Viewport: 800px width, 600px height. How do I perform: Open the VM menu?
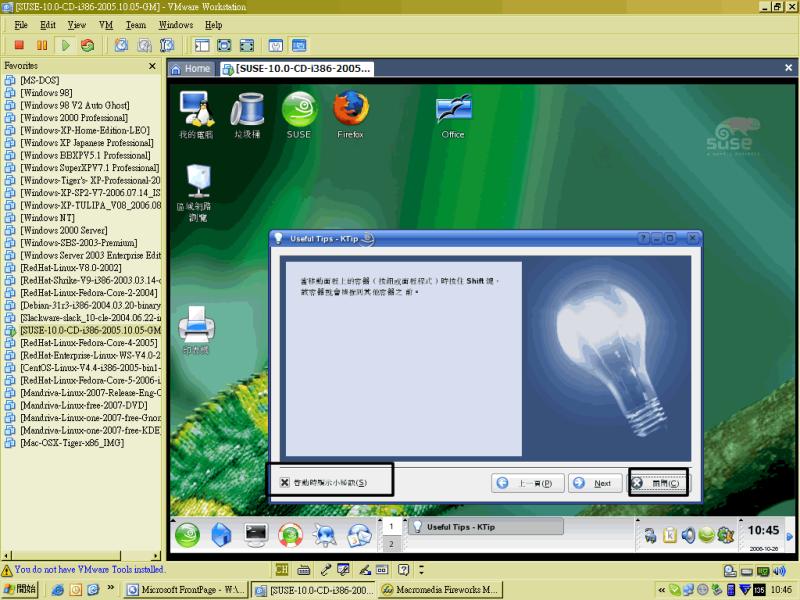(x=106, y=25)
